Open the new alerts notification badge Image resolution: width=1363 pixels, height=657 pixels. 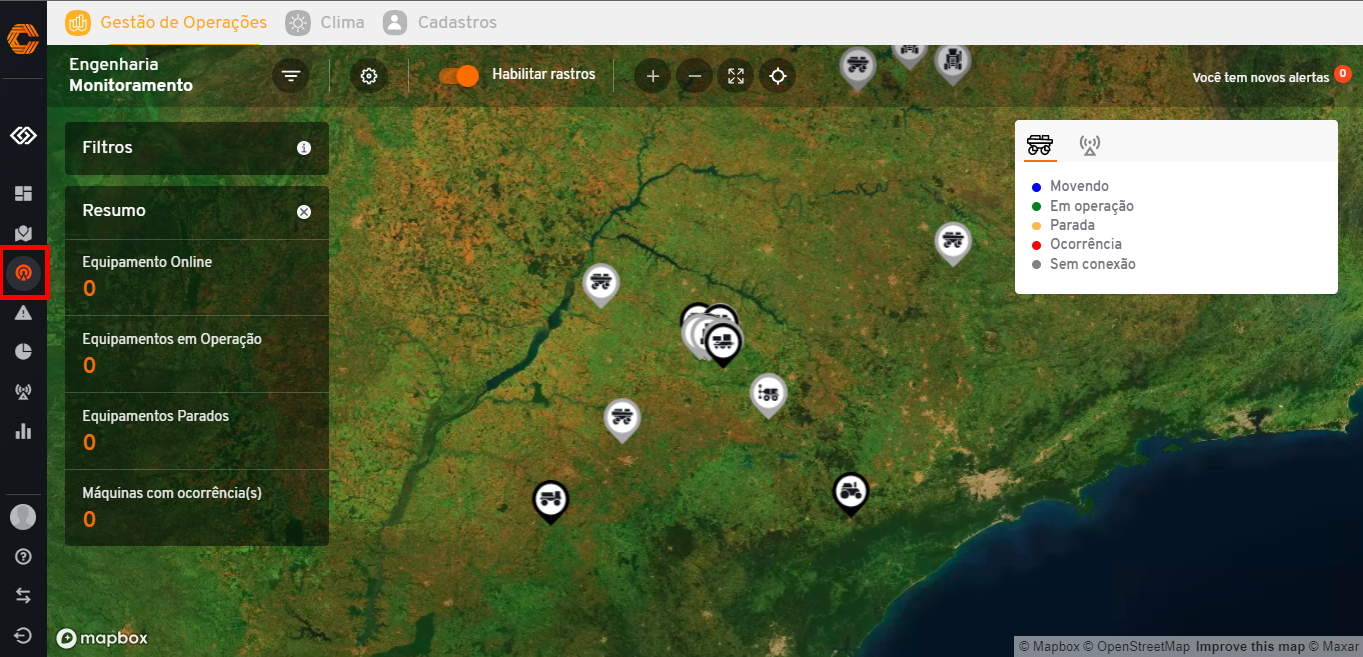1343,73
